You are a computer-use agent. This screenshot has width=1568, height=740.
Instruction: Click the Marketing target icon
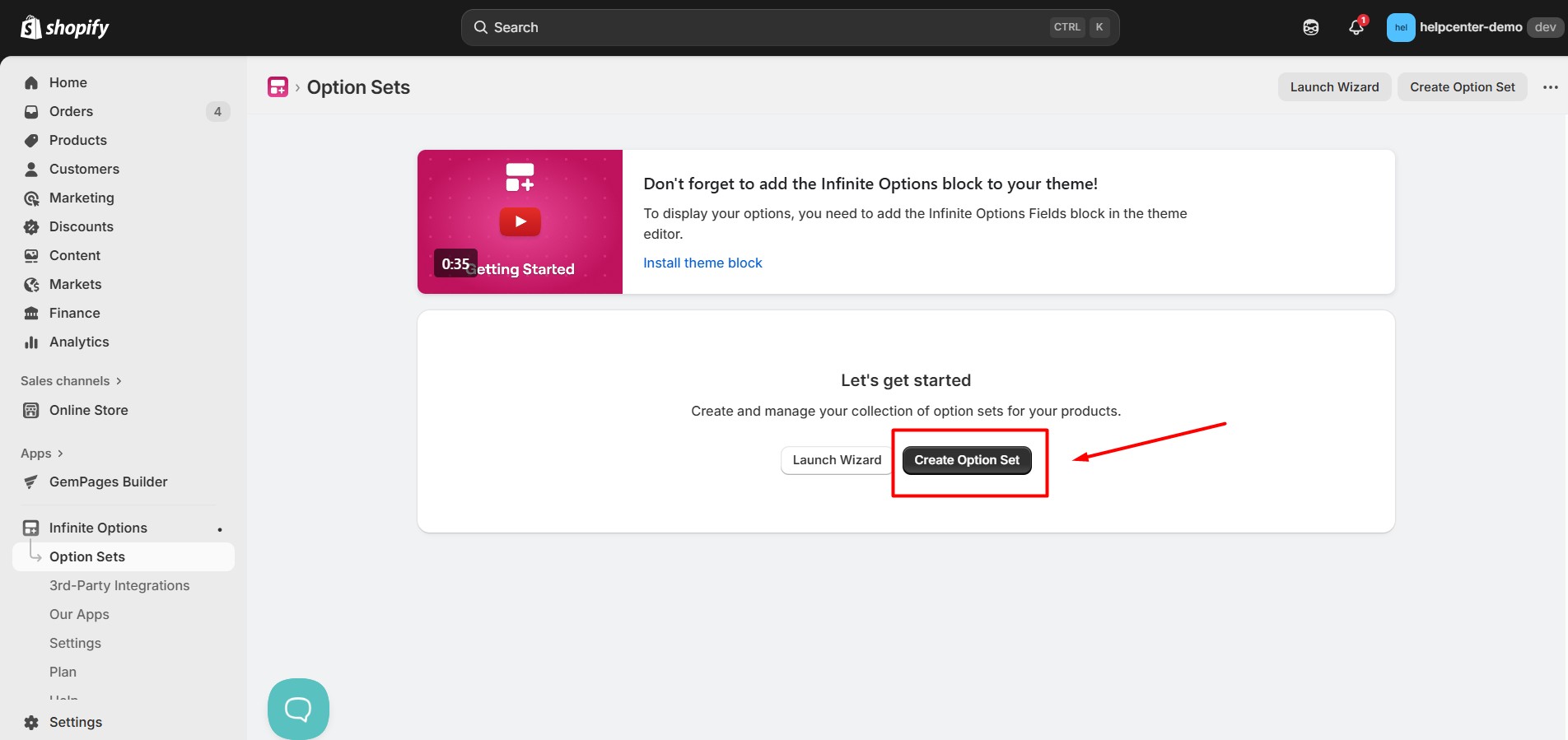tap(31, 198)
